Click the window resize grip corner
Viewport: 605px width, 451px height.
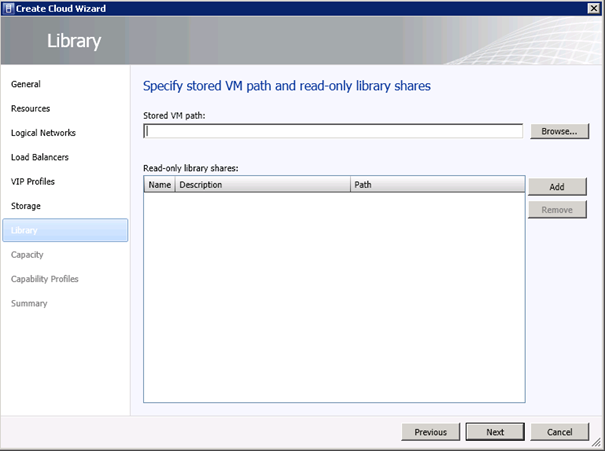point(597,443)
